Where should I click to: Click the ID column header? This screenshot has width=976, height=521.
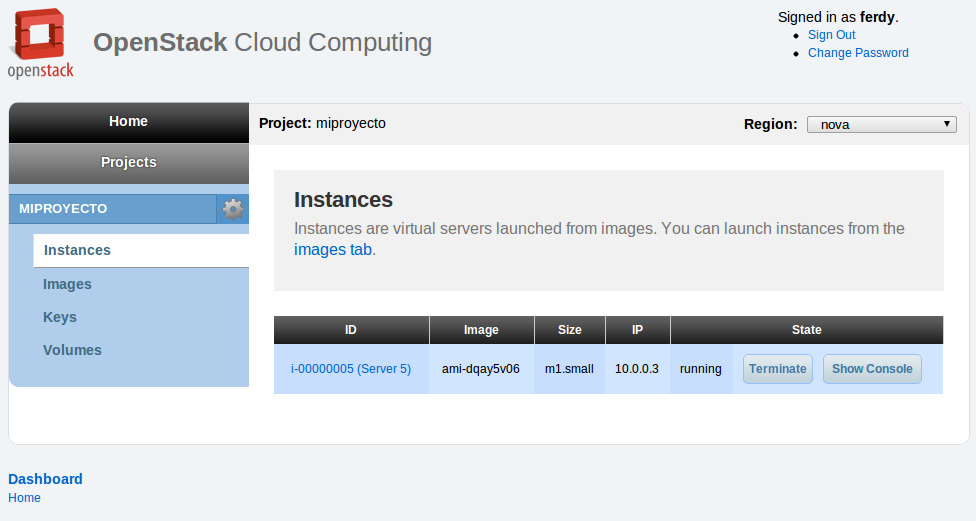pos(351,330)
